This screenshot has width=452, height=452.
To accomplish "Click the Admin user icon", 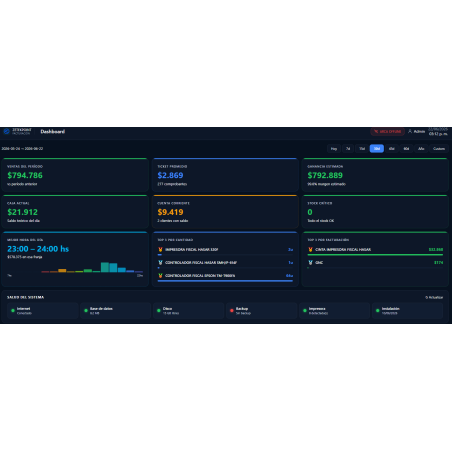I will pyautogui.click(x=410, y=131).
